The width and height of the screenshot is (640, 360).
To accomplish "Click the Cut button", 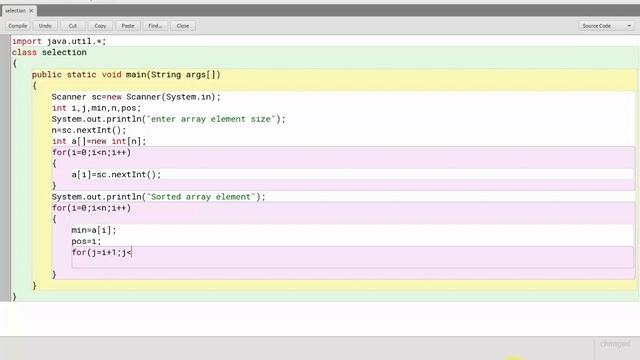I will (73, 26).
